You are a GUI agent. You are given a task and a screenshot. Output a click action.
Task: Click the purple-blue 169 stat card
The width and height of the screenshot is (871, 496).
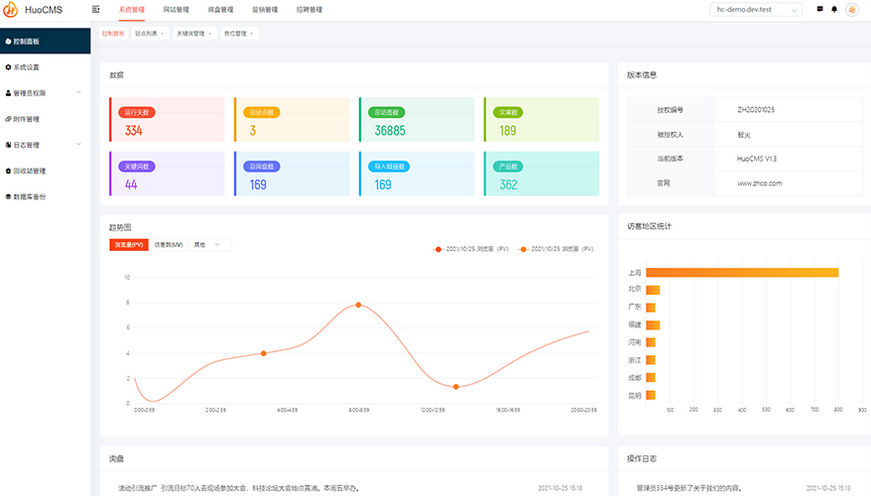(292, 173)
